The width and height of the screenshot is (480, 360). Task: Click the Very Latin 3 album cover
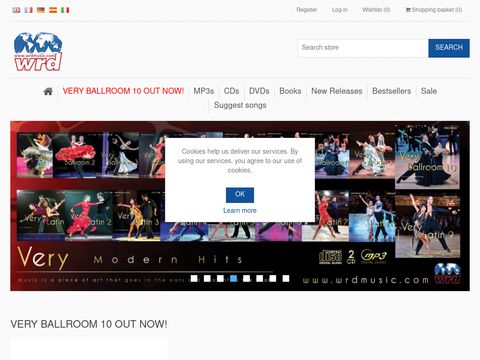point(137,215)
